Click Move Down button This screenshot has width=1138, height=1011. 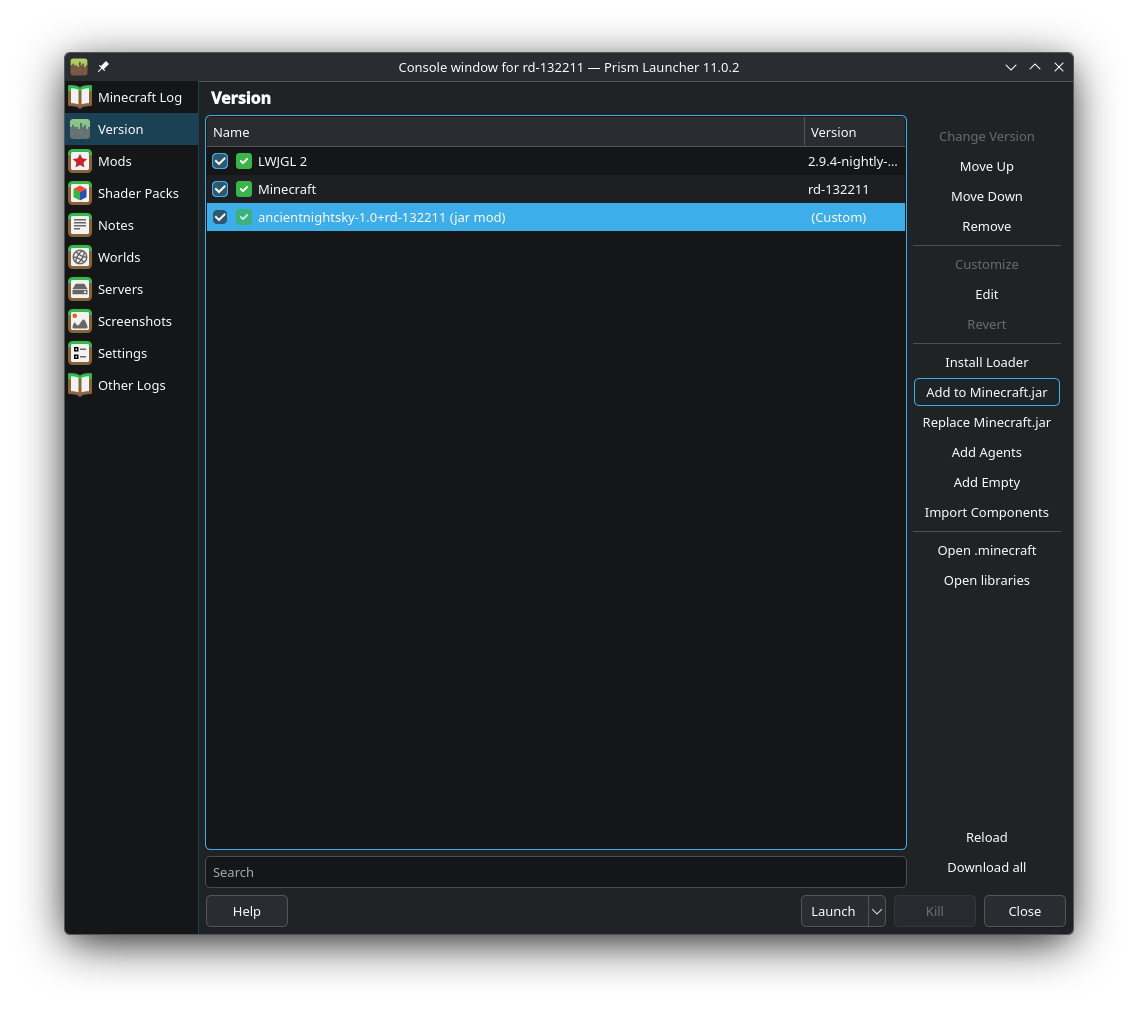pyautogui.click(x=986, y=197)
